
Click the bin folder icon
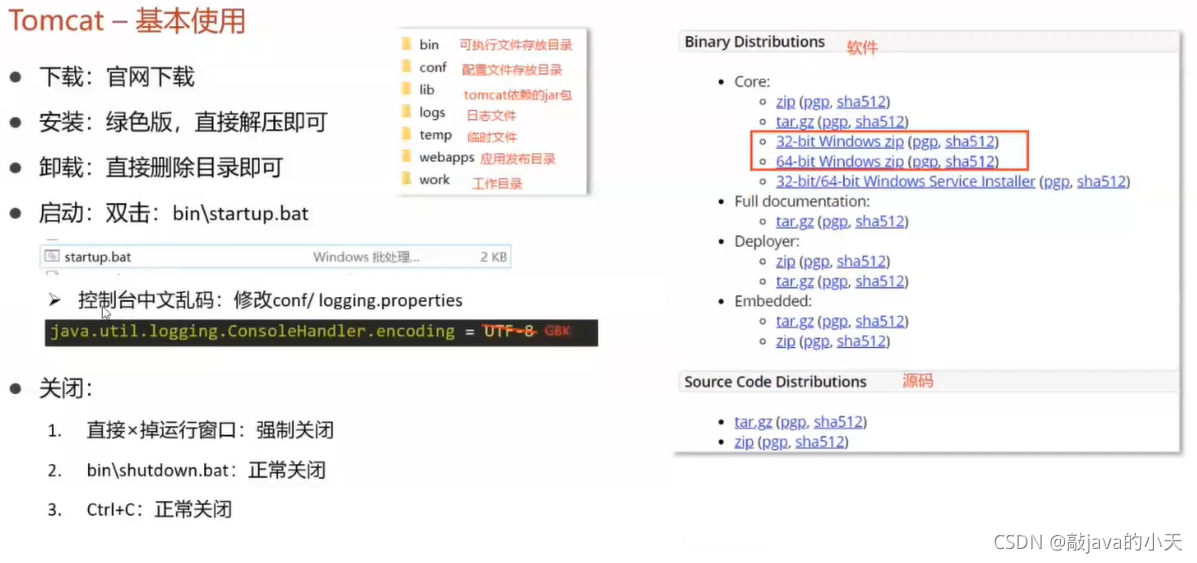[405, 44]
